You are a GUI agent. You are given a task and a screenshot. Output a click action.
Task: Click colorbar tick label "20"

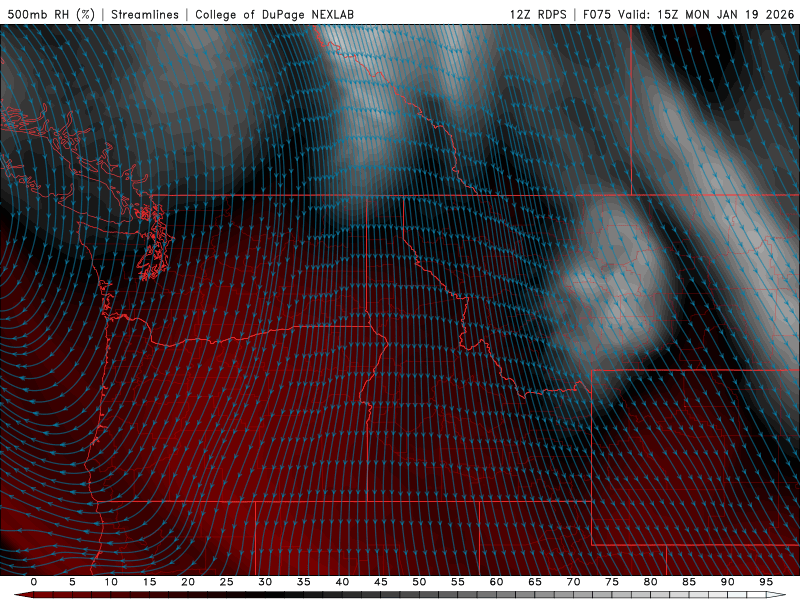[x=188, y=582]
